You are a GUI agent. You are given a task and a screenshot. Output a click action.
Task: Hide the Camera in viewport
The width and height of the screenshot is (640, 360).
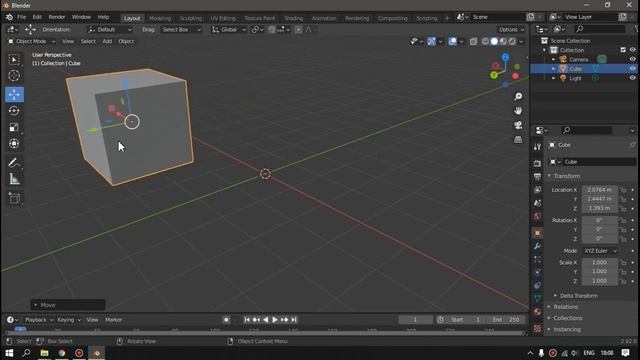click(632, 59)
